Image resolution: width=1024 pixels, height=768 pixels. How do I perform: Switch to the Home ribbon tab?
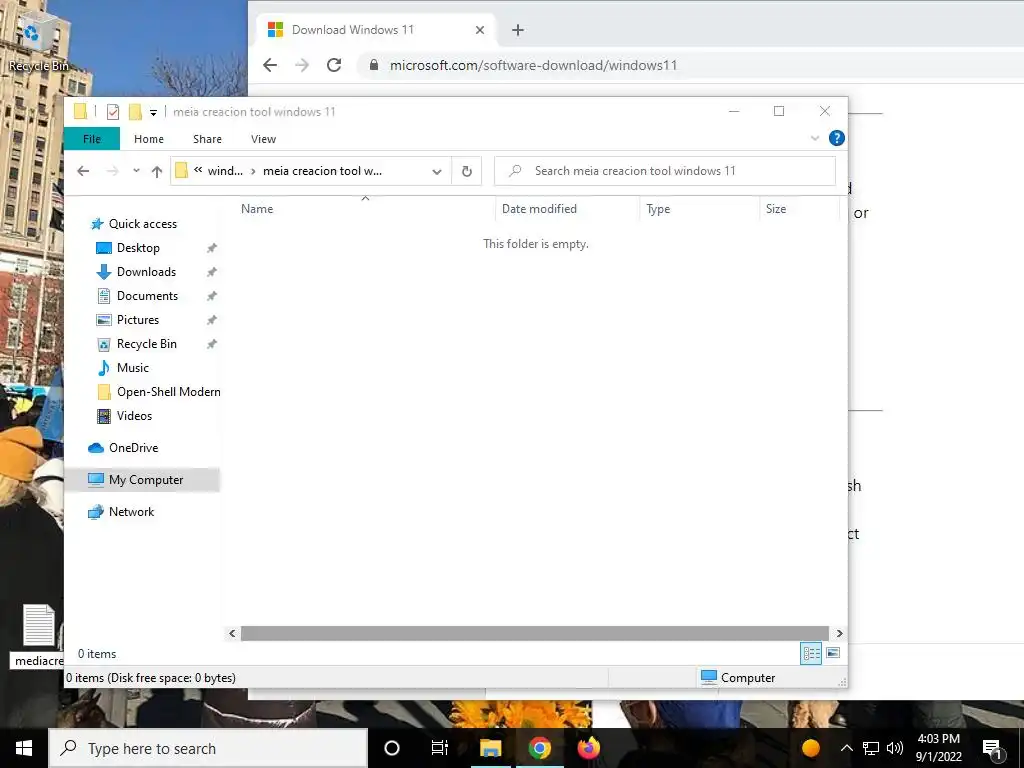(x=149, y=138)
